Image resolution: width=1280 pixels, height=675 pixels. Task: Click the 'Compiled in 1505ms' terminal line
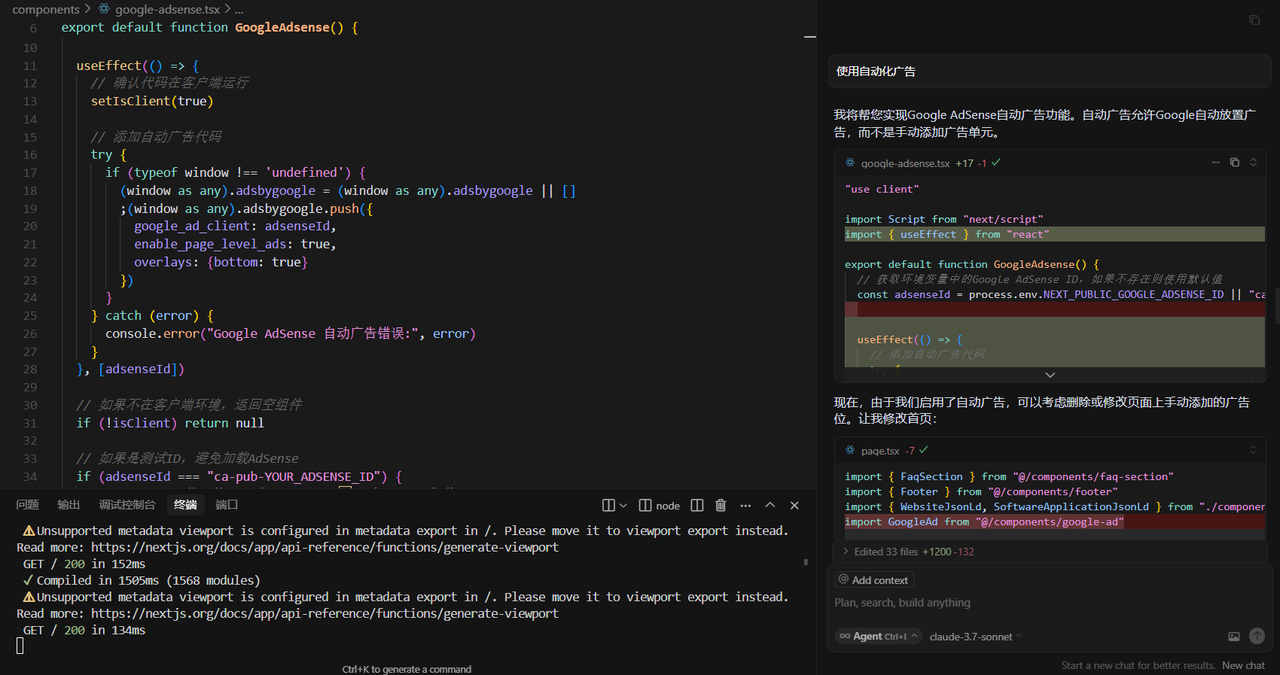point(141,580)
